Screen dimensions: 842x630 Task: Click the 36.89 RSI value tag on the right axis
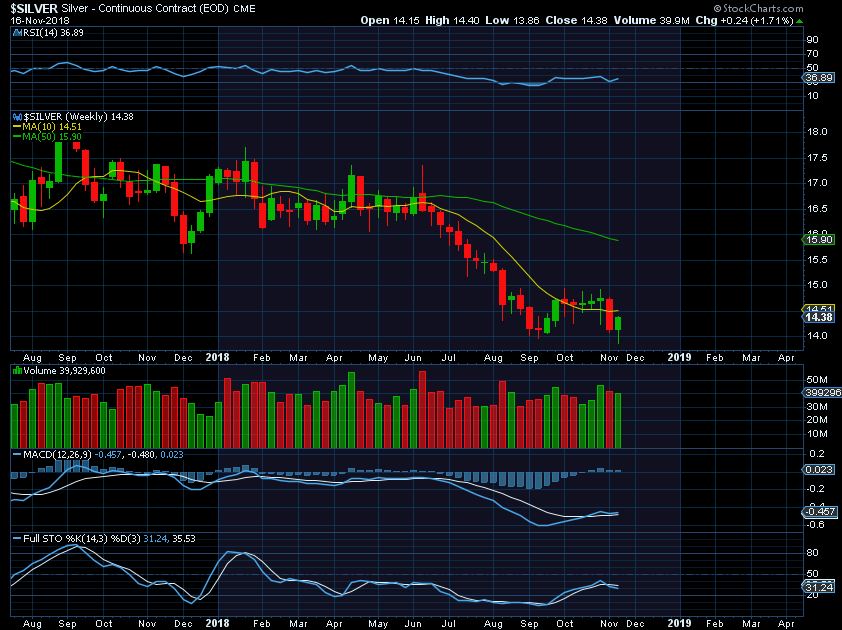[x=819, y=78]
